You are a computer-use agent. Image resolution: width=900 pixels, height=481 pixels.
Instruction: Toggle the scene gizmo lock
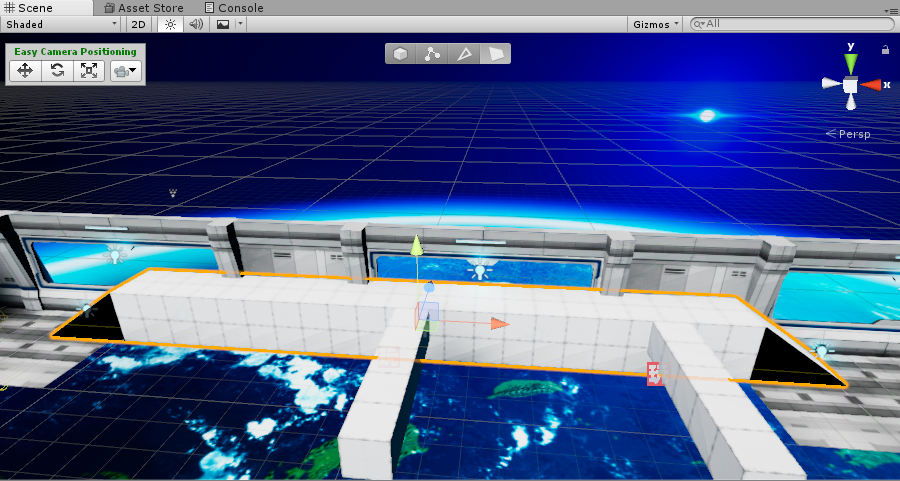pyautogui.click(x=885, y=50)
